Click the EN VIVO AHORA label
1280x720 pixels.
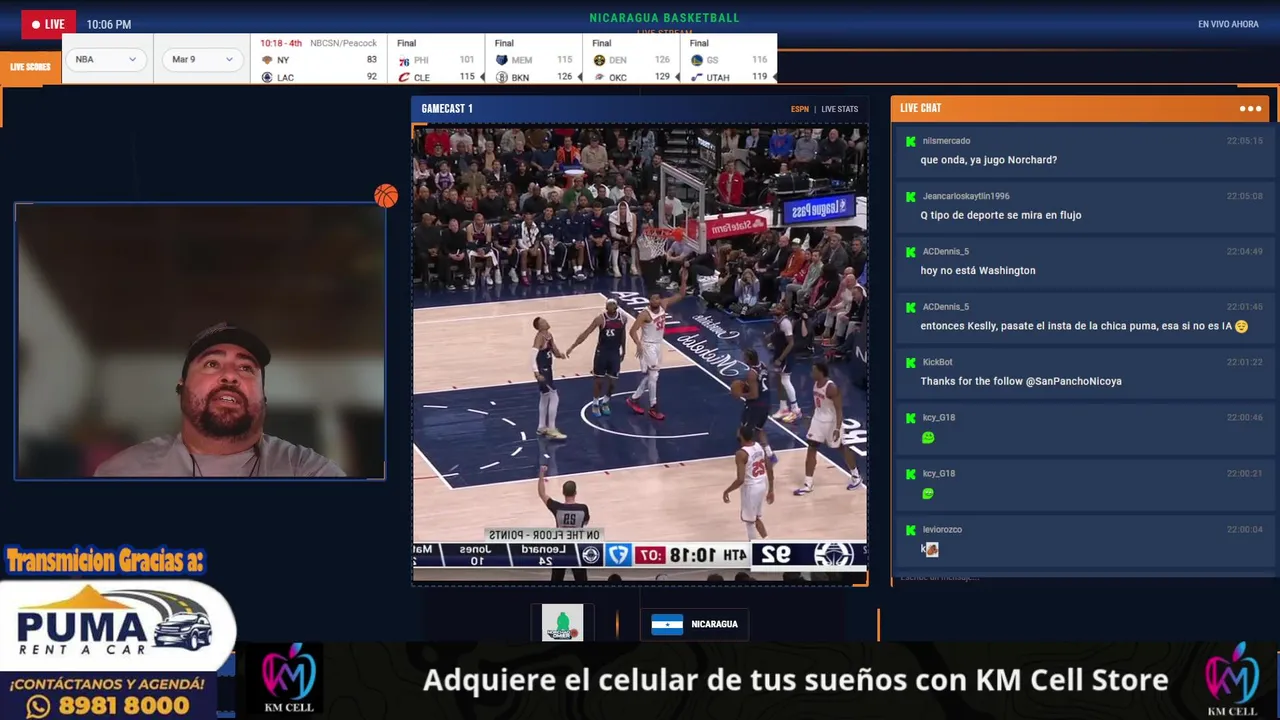click(x=1228, y=24)
